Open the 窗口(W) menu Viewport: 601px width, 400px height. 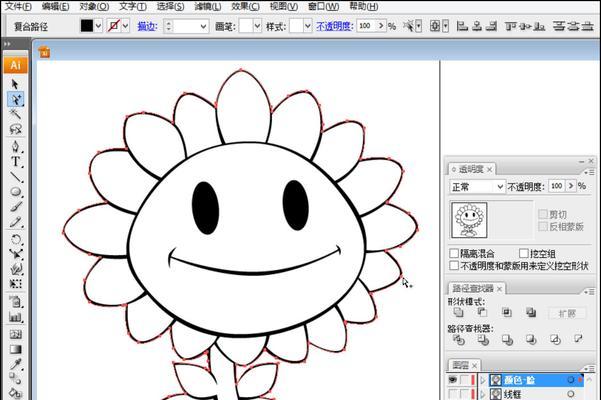[323, 6]
